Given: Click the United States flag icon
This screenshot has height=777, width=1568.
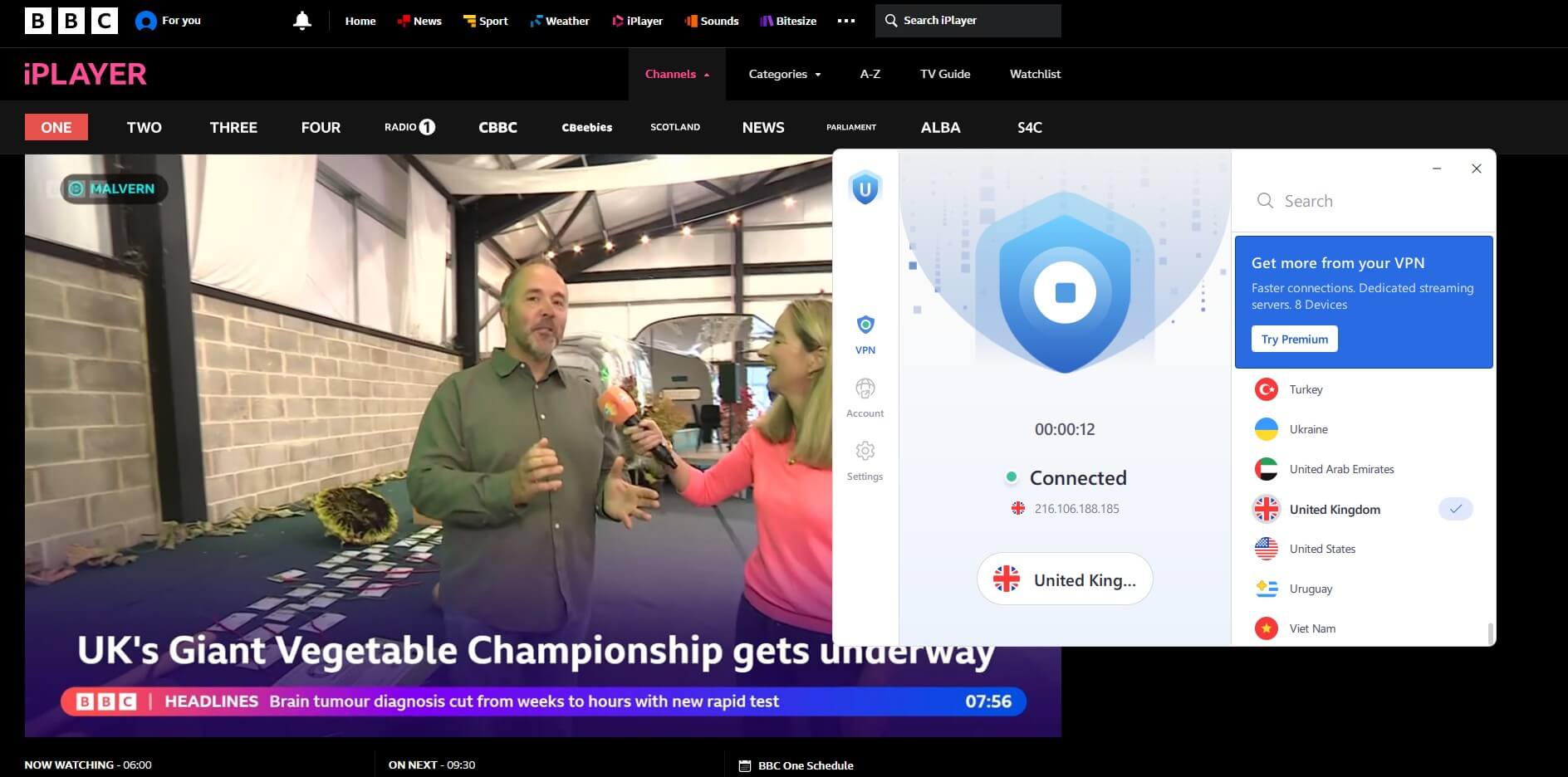Looking at the screenshot, I should [x=1267, y=549].
